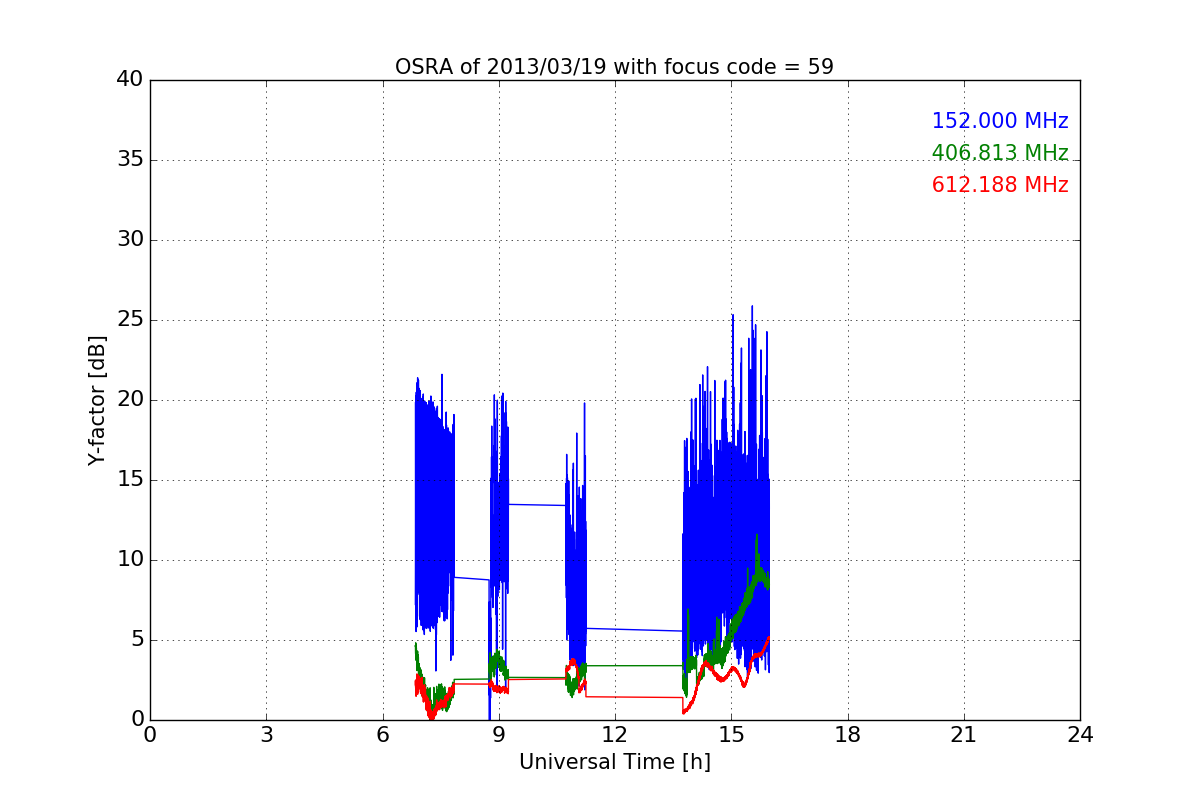Click the x-axis tick label 6
The image size is (1200, 800).
click(x=382, y=735)
